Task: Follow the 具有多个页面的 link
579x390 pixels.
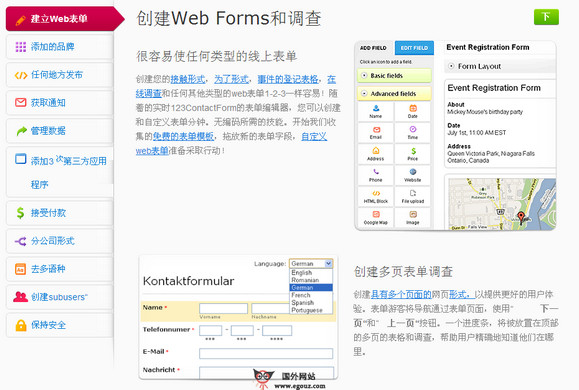Action: click(401, 294)
